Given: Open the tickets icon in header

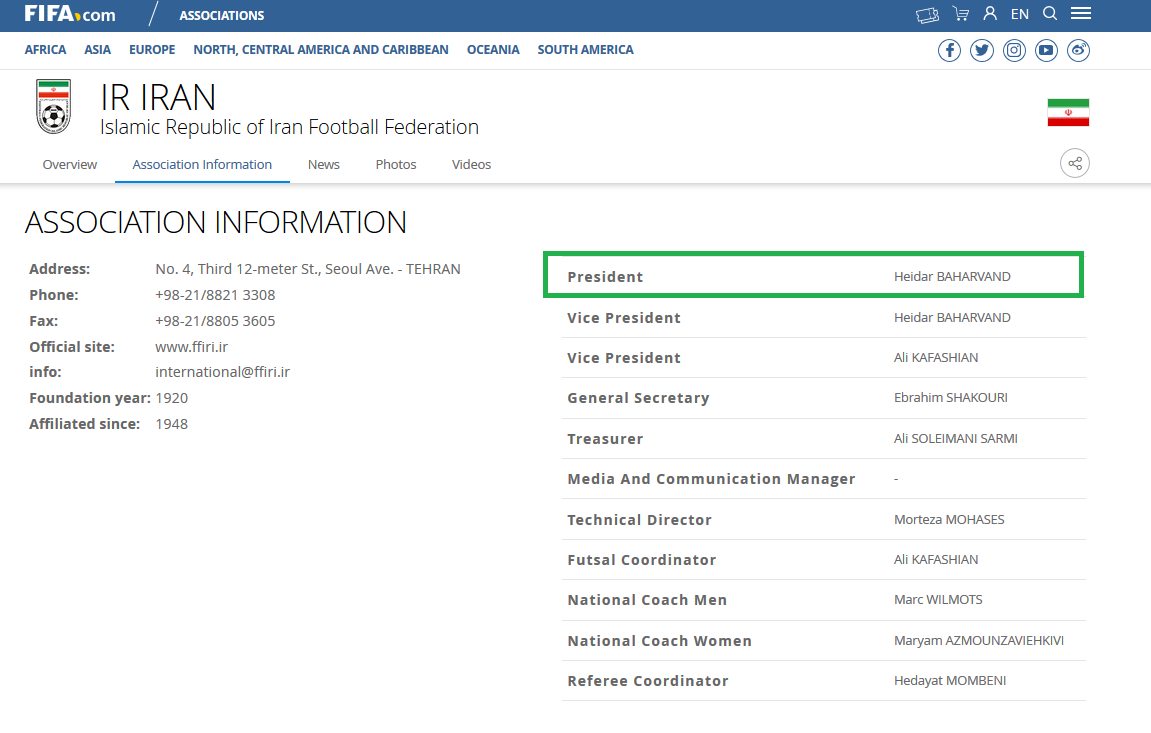Looking at the screenshot, I should click(x=927, y=15).
